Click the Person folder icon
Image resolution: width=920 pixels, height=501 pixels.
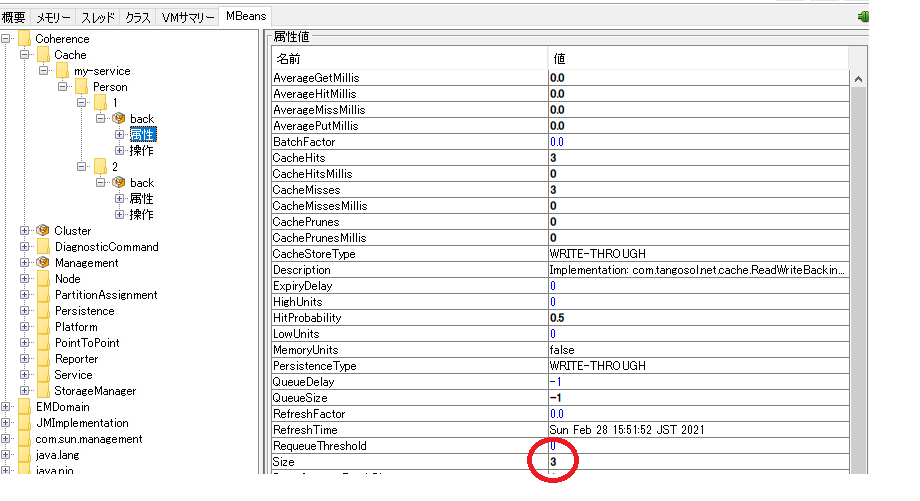(x=82, y=86)
